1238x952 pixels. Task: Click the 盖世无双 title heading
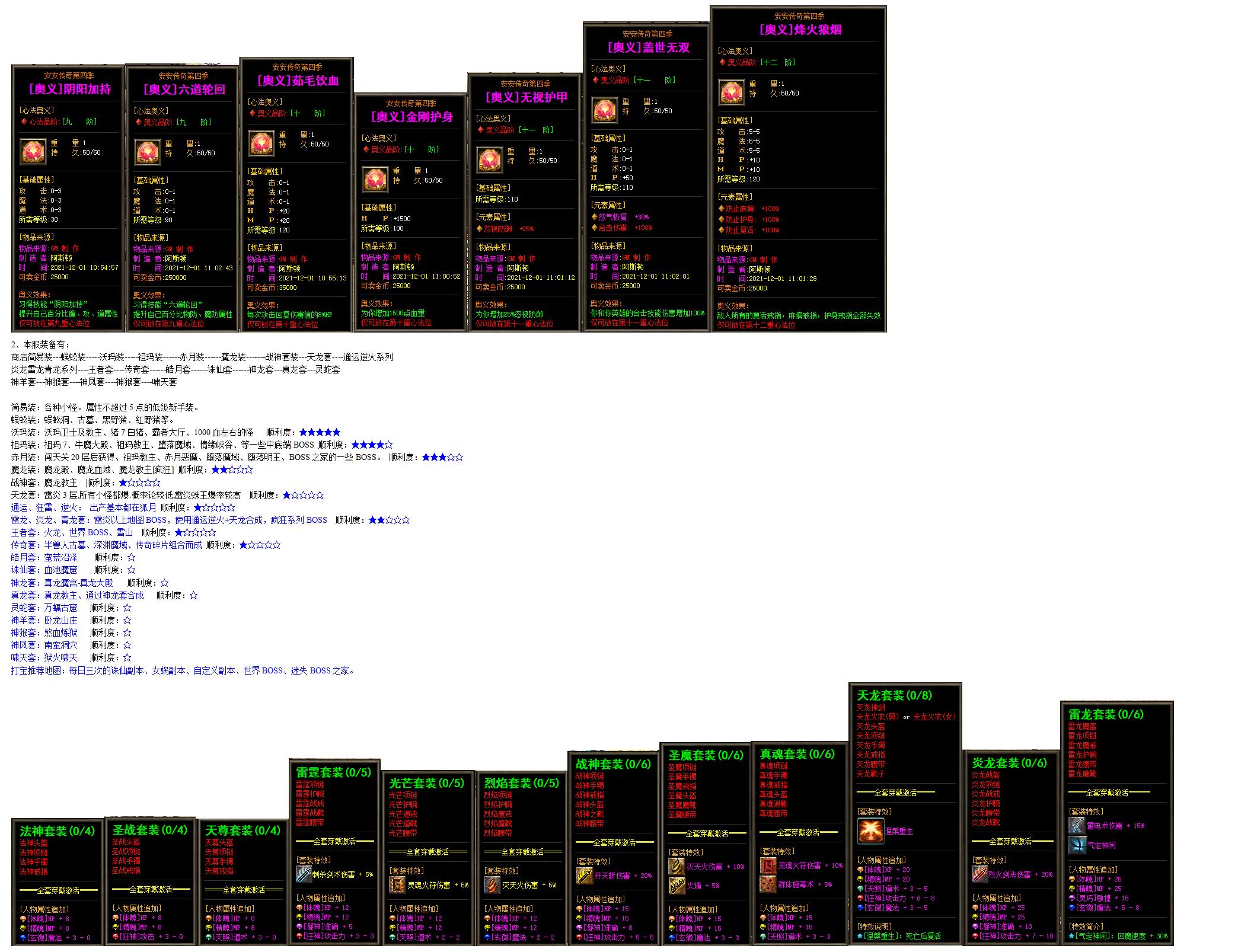[648, 47]
